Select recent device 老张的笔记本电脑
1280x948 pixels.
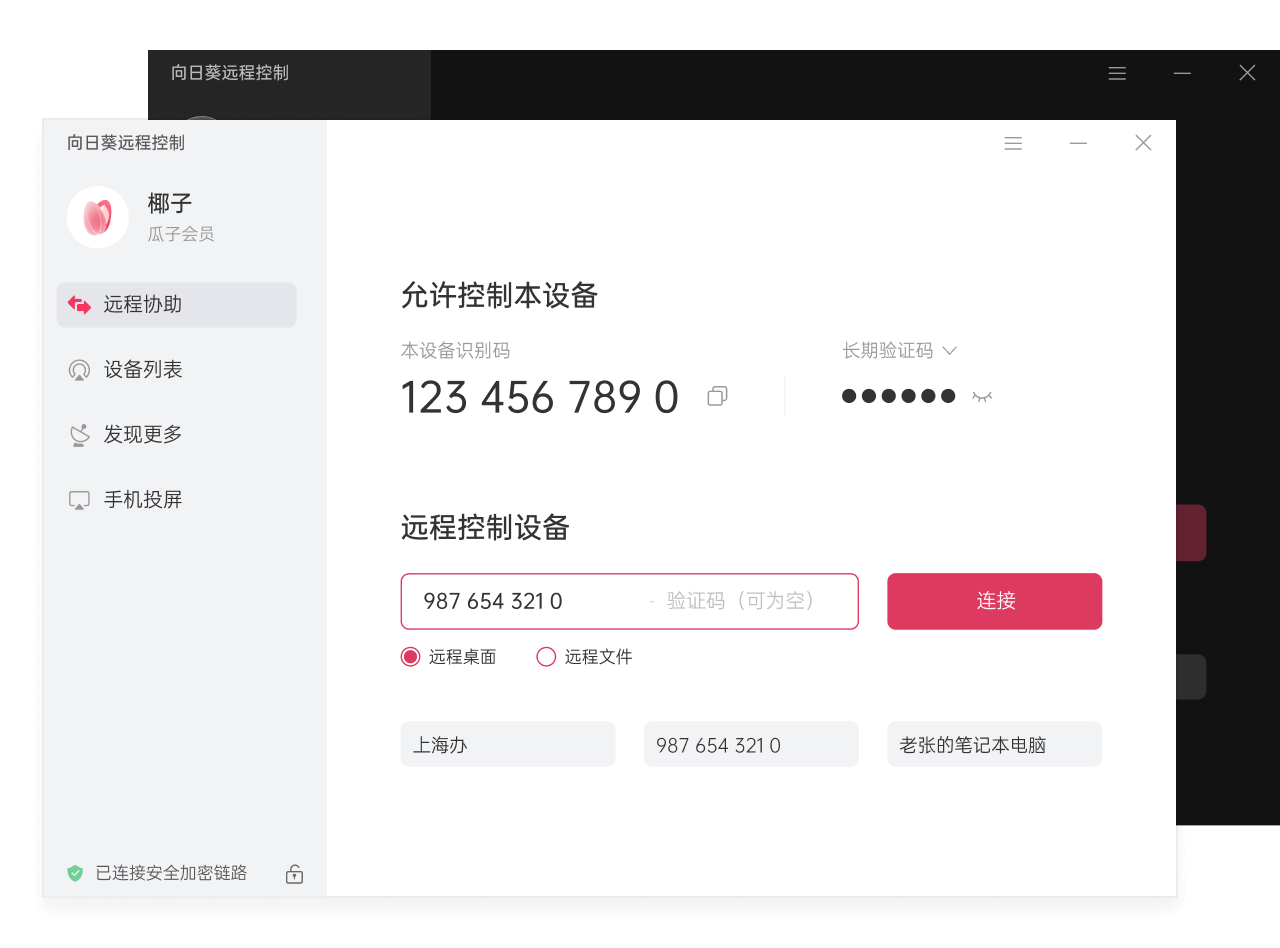pos(994,744)
